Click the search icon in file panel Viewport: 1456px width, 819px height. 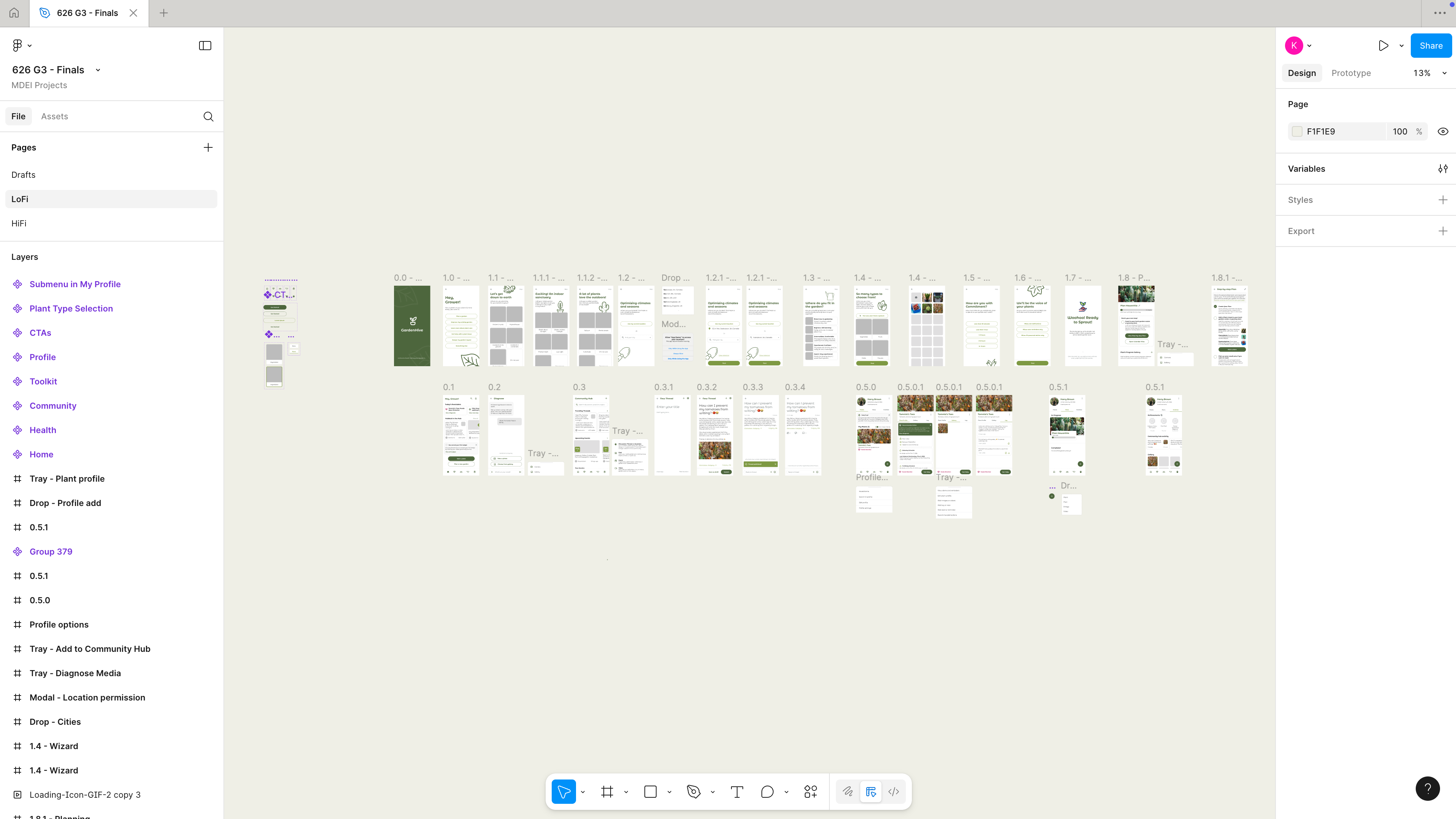208,117
